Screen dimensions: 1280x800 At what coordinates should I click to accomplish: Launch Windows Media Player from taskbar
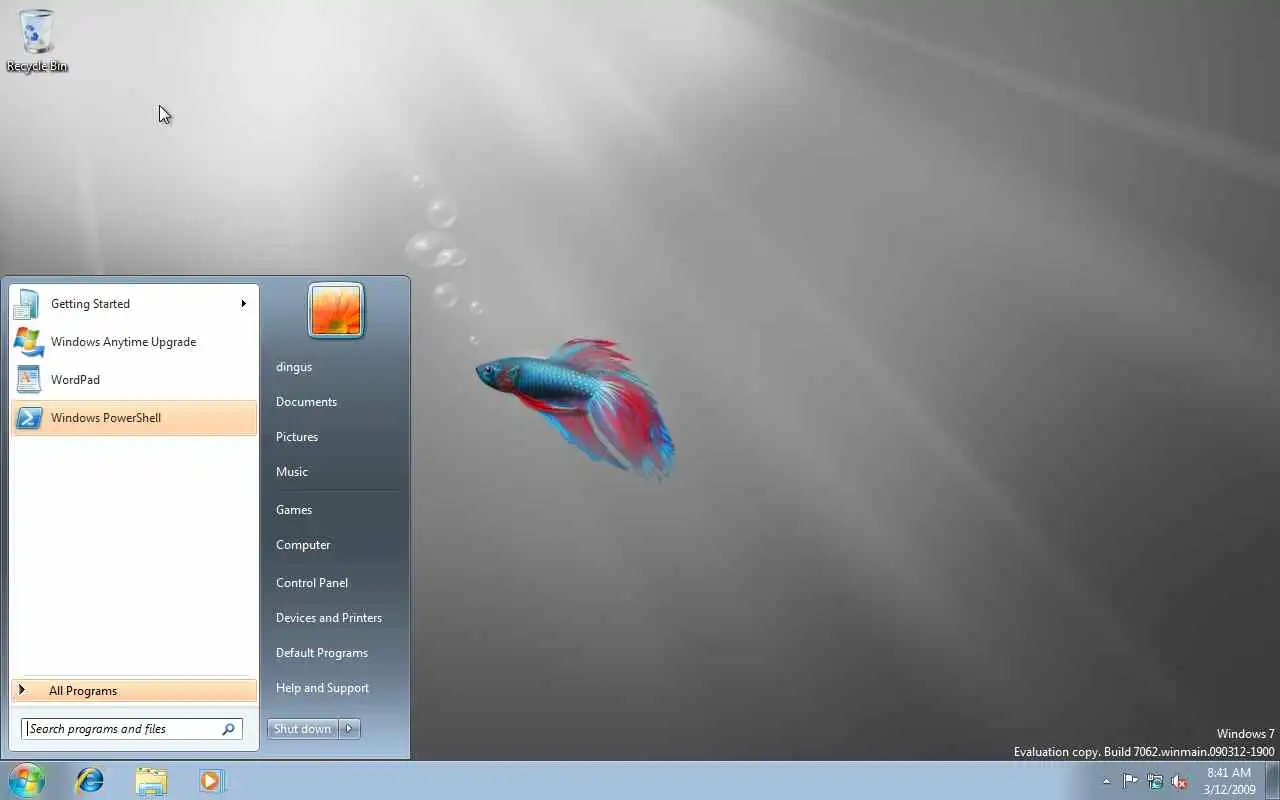(212, 780)
